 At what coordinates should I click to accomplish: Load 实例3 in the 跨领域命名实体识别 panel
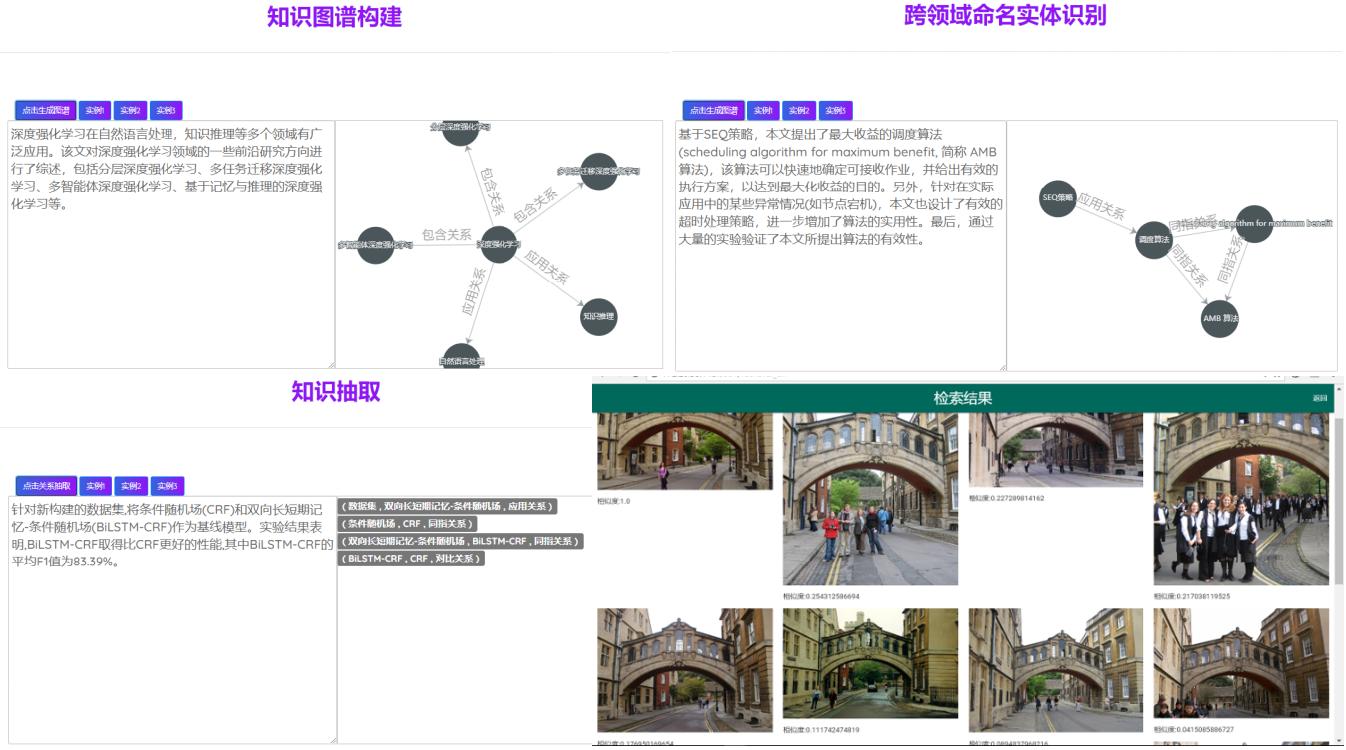[835, 110]
